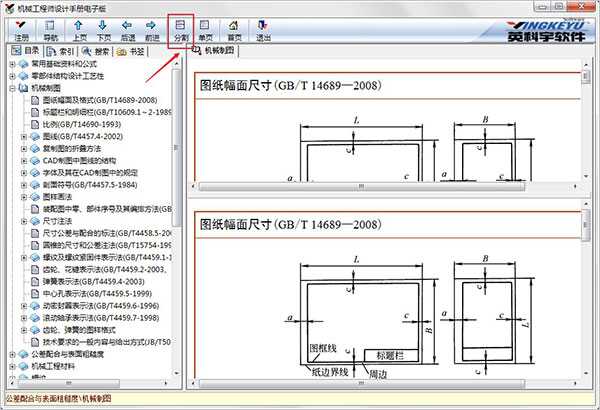
Task: Open 标题栏和明细栏(GB/T10609.1~2) entry
Action: click(106, 113)
